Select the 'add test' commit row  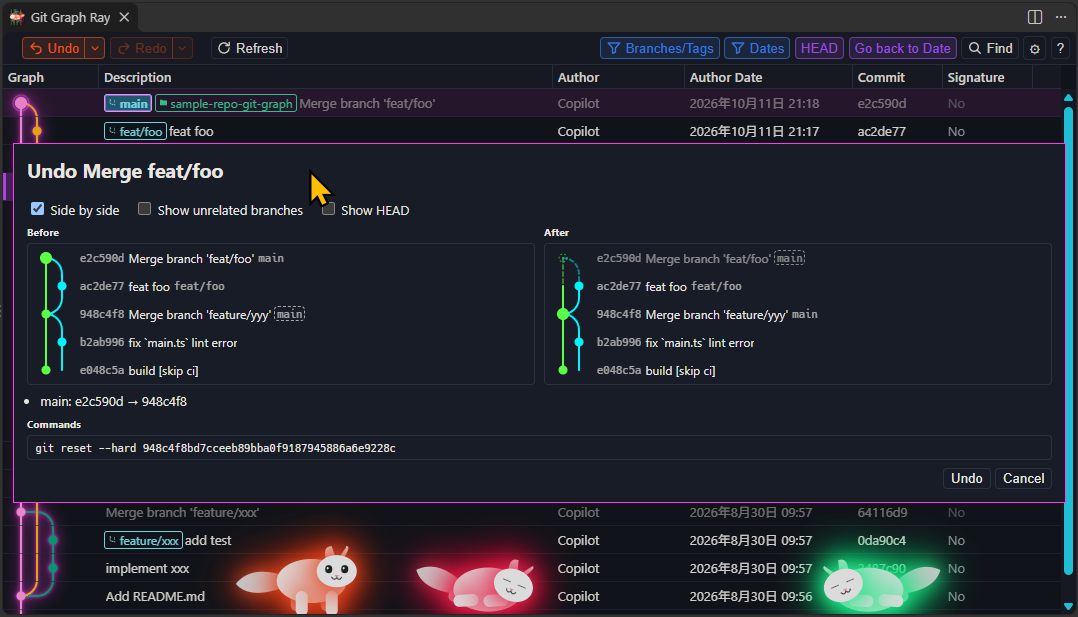pos(531,541)
